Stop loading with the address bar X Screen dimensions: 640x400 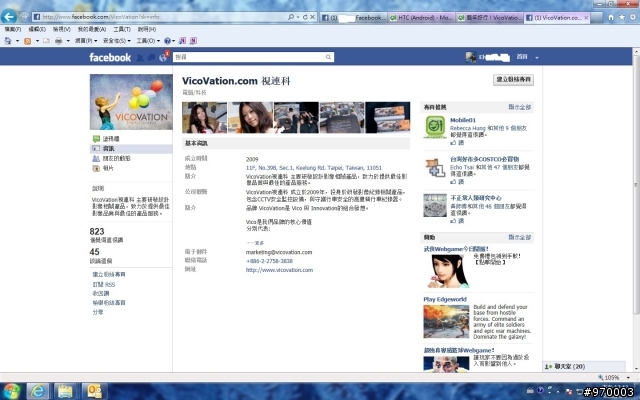point(312,17)
